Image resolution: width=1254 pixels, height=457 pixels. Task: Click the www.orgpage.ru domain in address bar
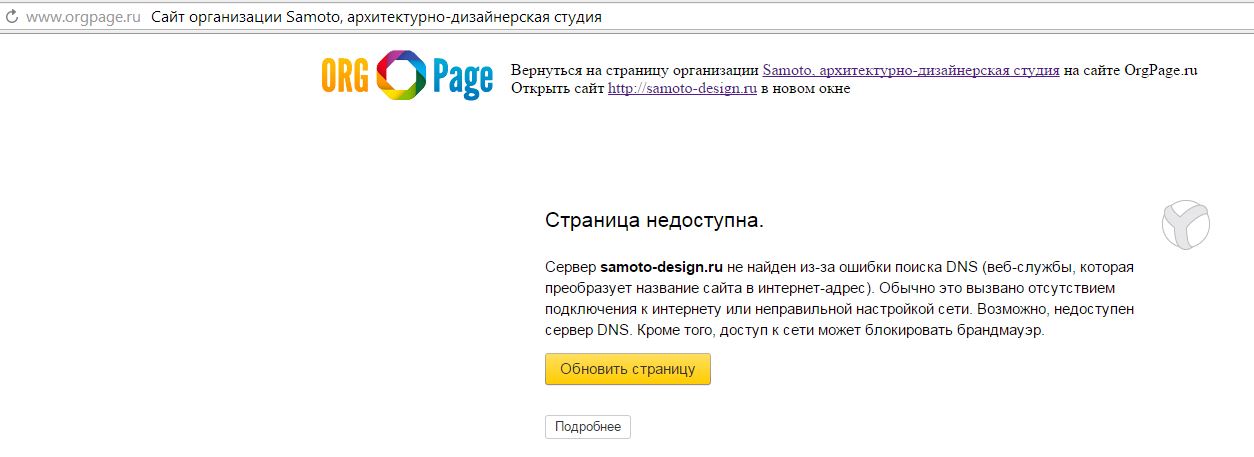(83, 18)
